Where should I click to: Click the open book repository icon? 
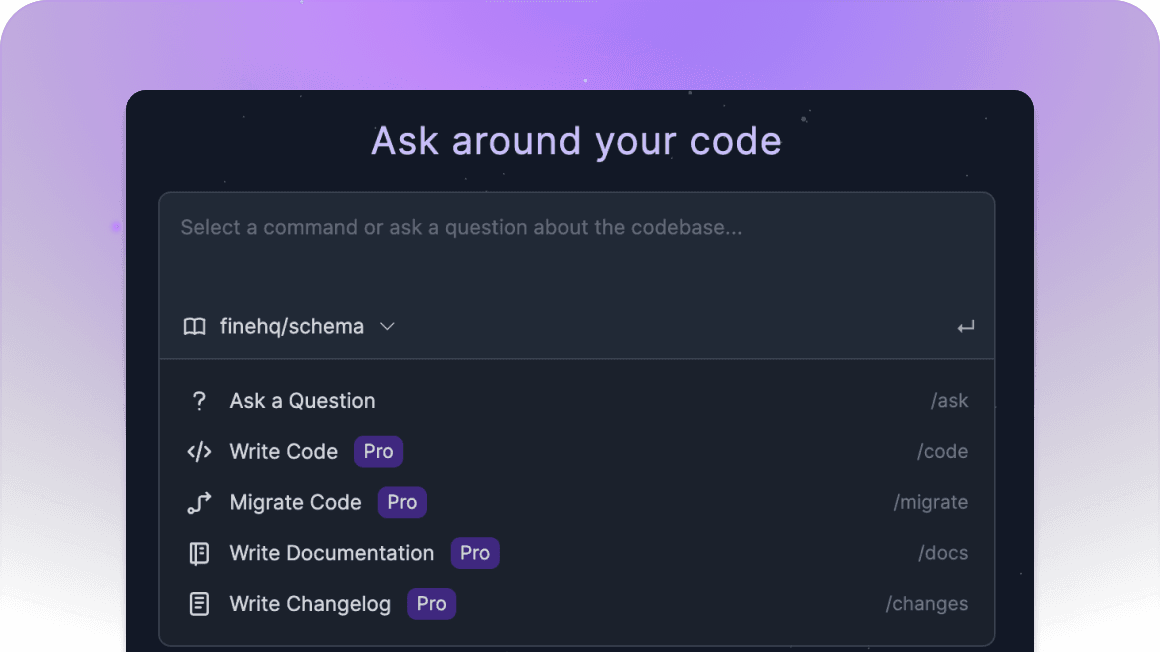pyautogui.click(x=195, y=326)
